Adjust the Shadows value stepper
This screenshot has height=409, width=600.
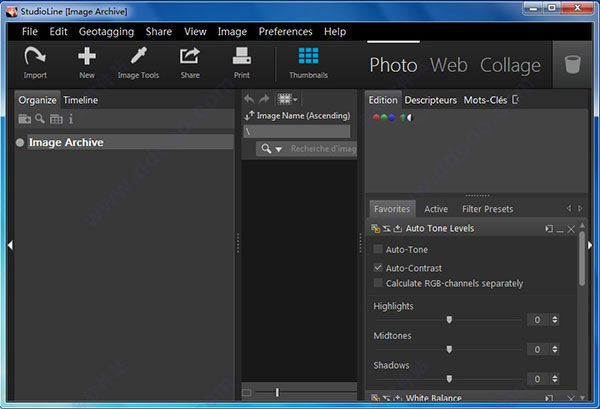[x=555, y=379]
